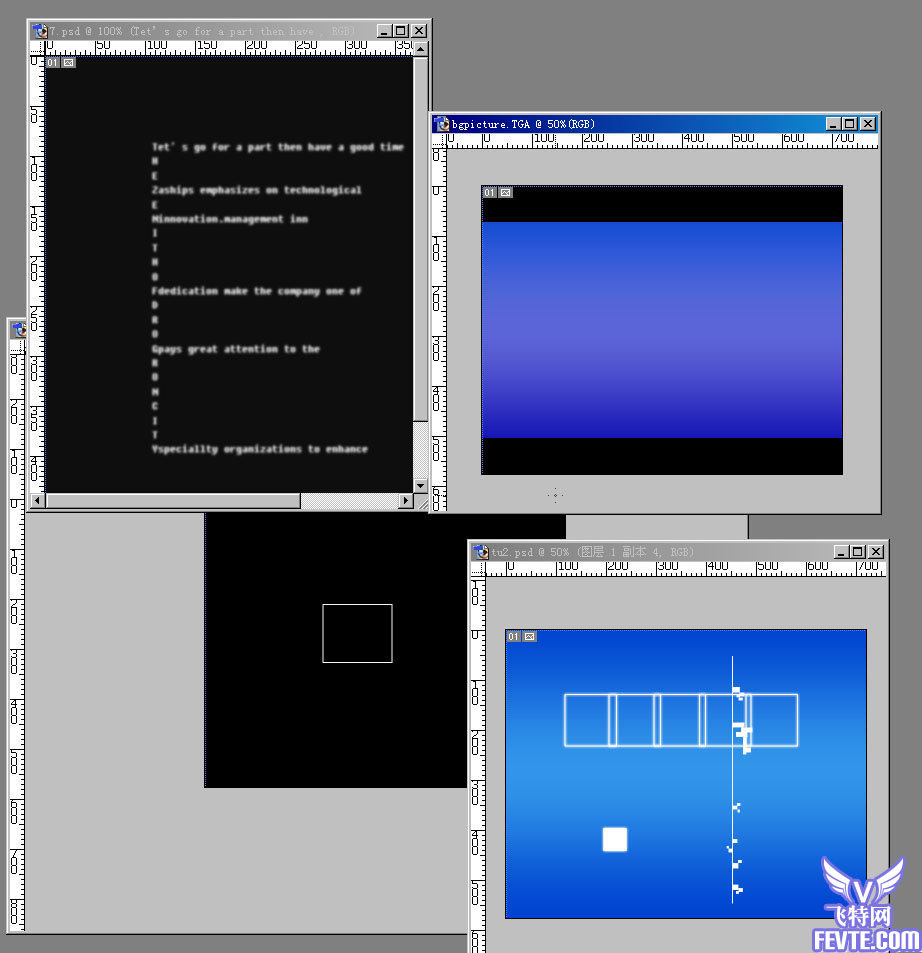Click the vertical scrollbar thumb in 7.psd
The height and width of the screenshot is (953, 922).
click(421, 238)
